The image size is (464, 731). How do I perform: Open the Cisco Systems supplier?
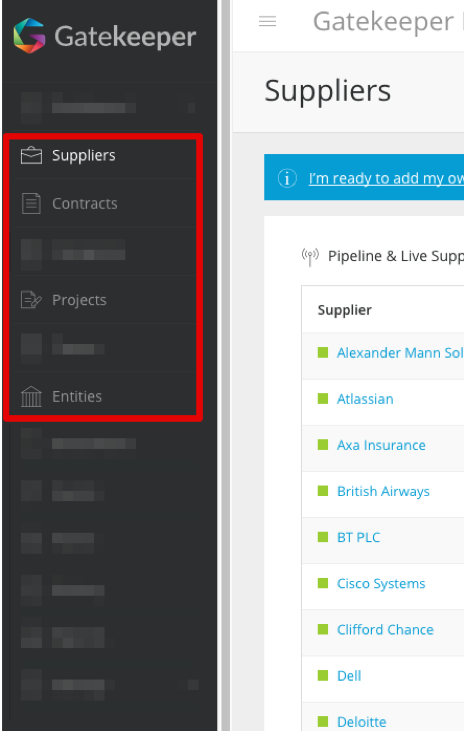click(381, 584)
